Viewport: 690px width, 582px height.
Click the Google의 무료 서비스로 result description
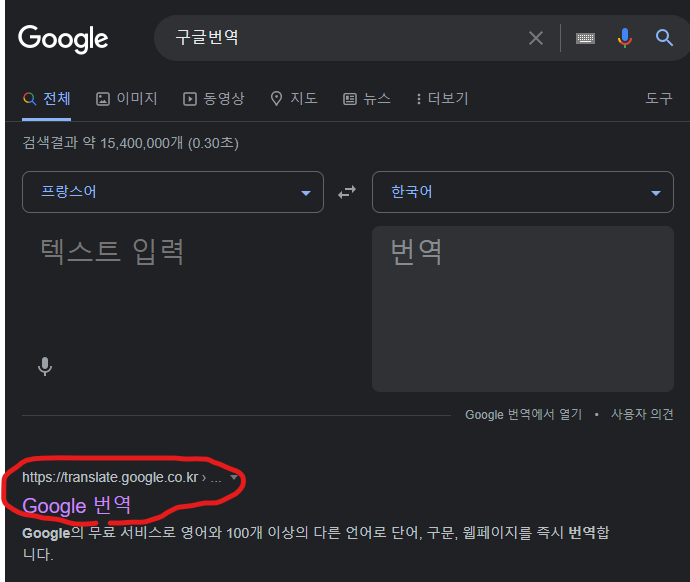pyautogui.click(x=316, y=544)
